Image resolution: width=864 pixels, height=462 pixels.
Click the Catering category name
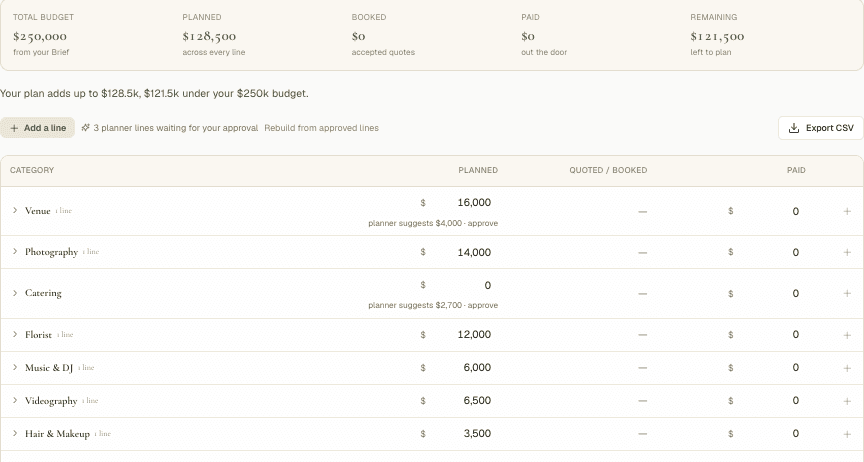tap(43, 293)
